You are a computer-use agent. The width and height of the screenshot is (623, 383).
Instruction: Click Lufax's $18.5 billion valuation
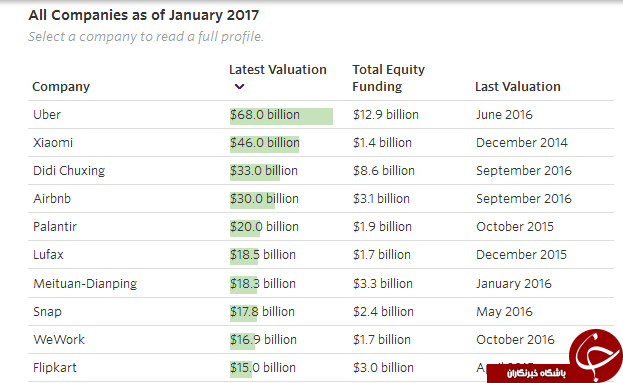click(263, 255)
